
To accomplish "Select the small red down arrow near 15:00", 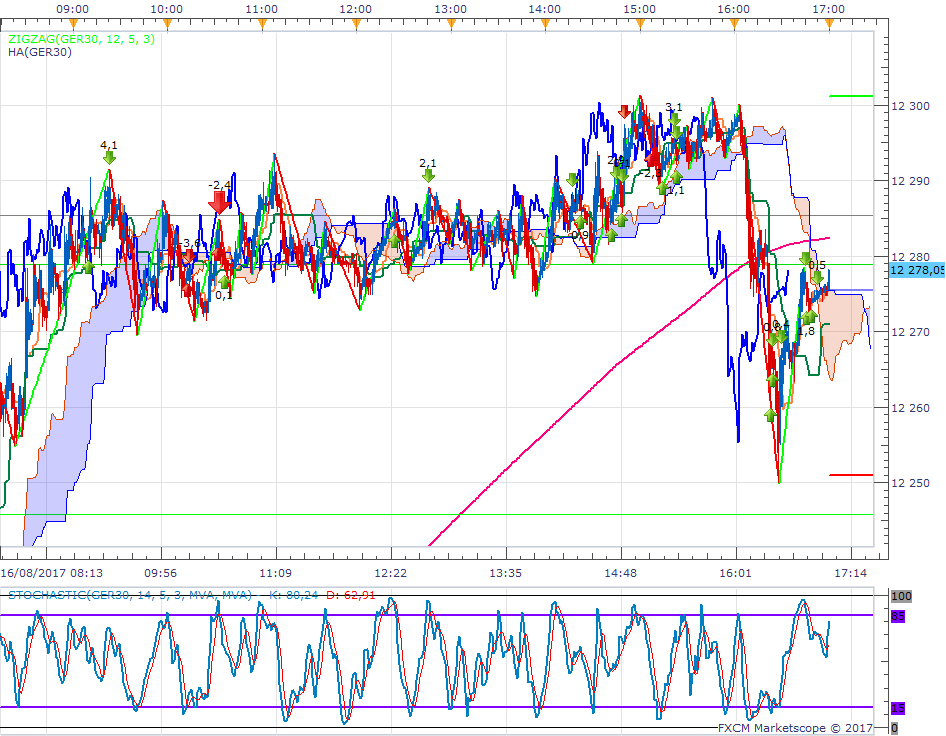I will tap(625, 112).
